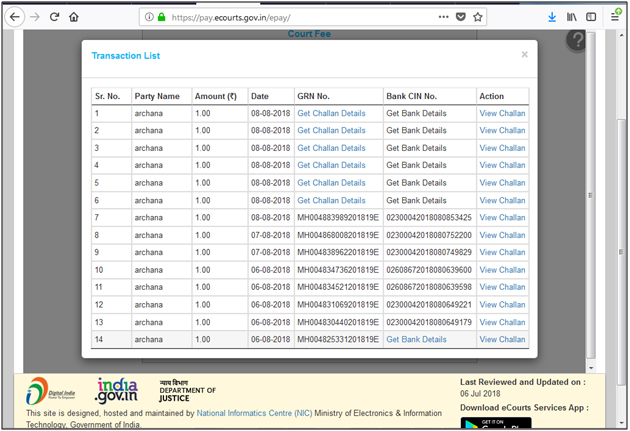
Task: Open the page actions three-dots menu
Action: [444, 17]
